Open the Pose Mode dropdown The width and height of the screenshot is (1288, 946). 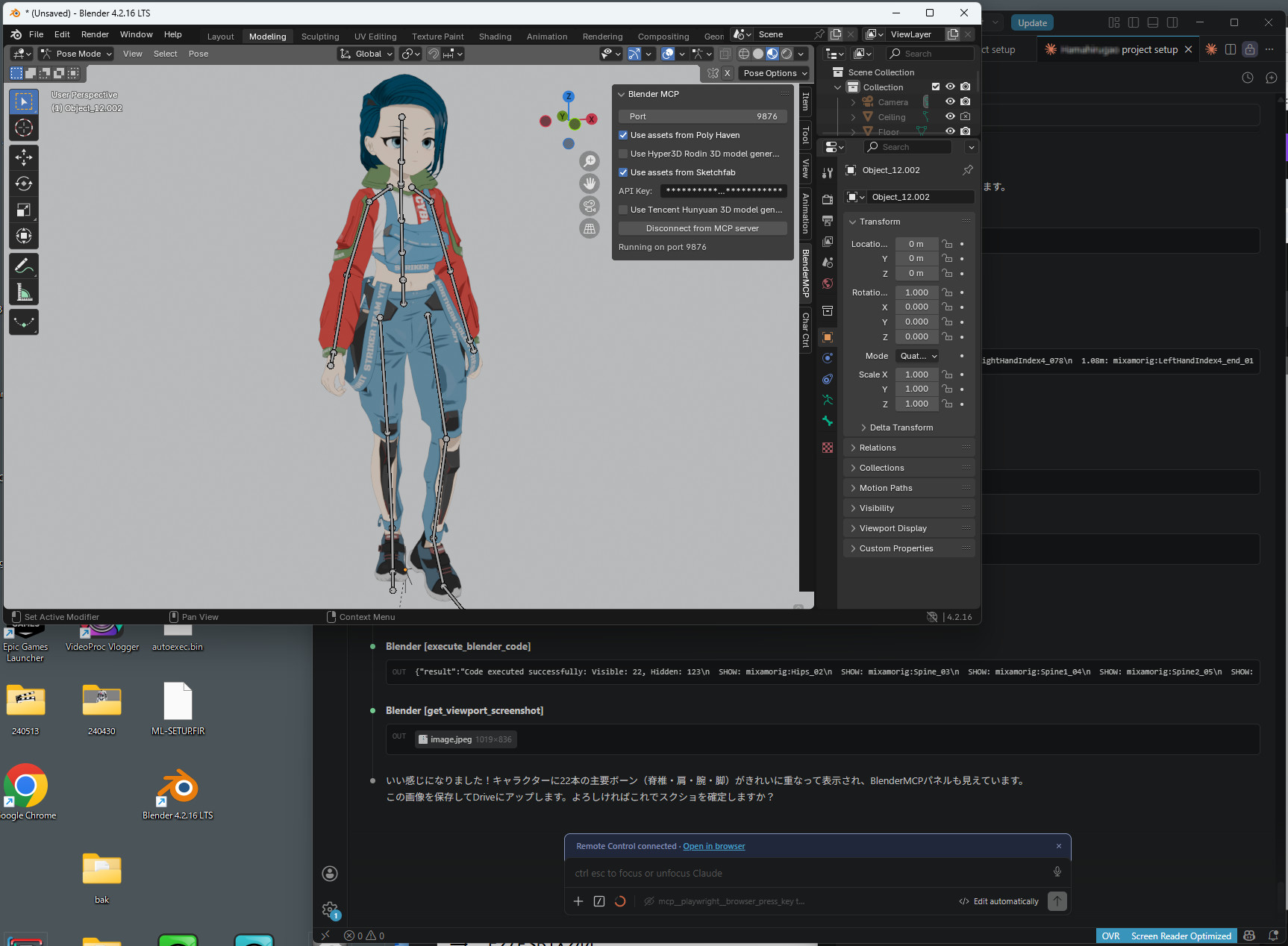[x=76, y=54]
